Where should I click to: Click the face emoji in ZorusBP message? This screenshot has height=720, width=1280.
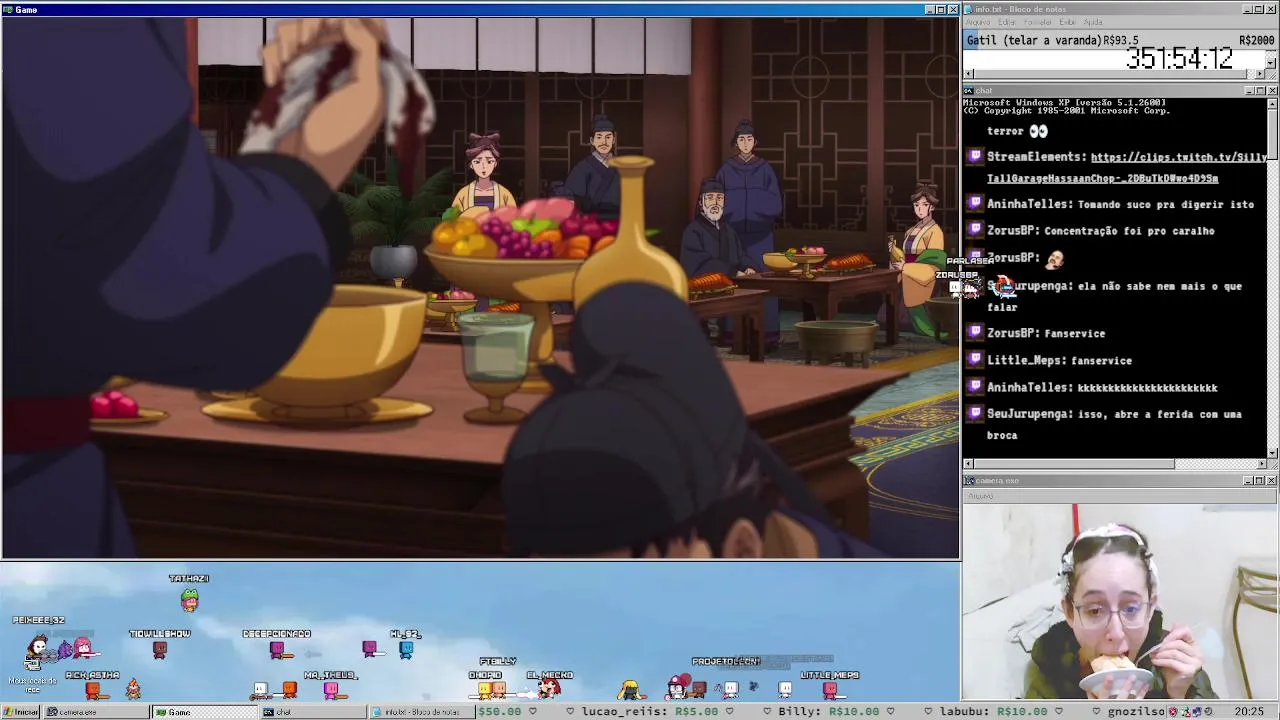pos(1054,258)
